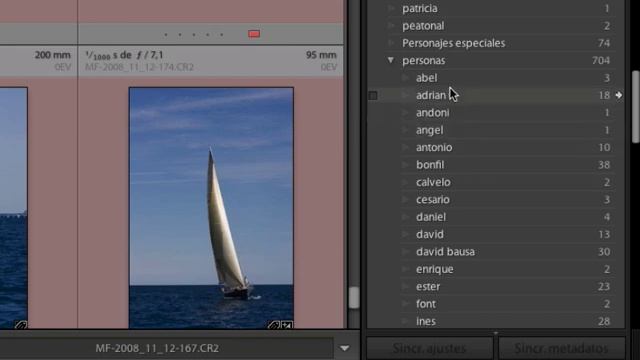Viewport: 640px width, 360px height.
Task: Open the filmstrip source dropdown arrow beside MF-2008_11_12-167.CR2
Action: tap(344, 348)
